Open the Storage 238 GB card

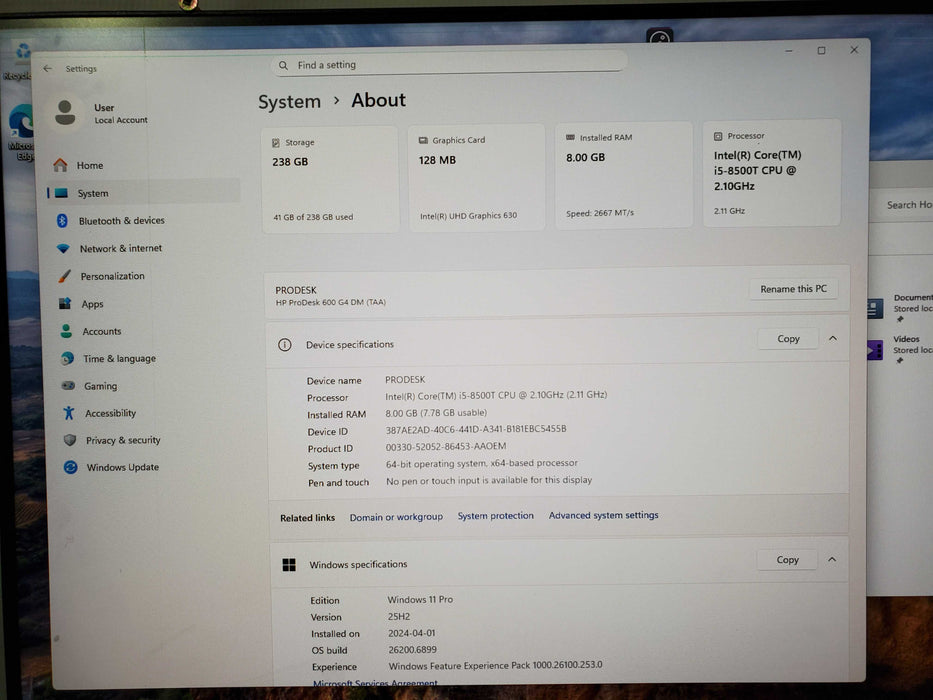click(330, 180)
